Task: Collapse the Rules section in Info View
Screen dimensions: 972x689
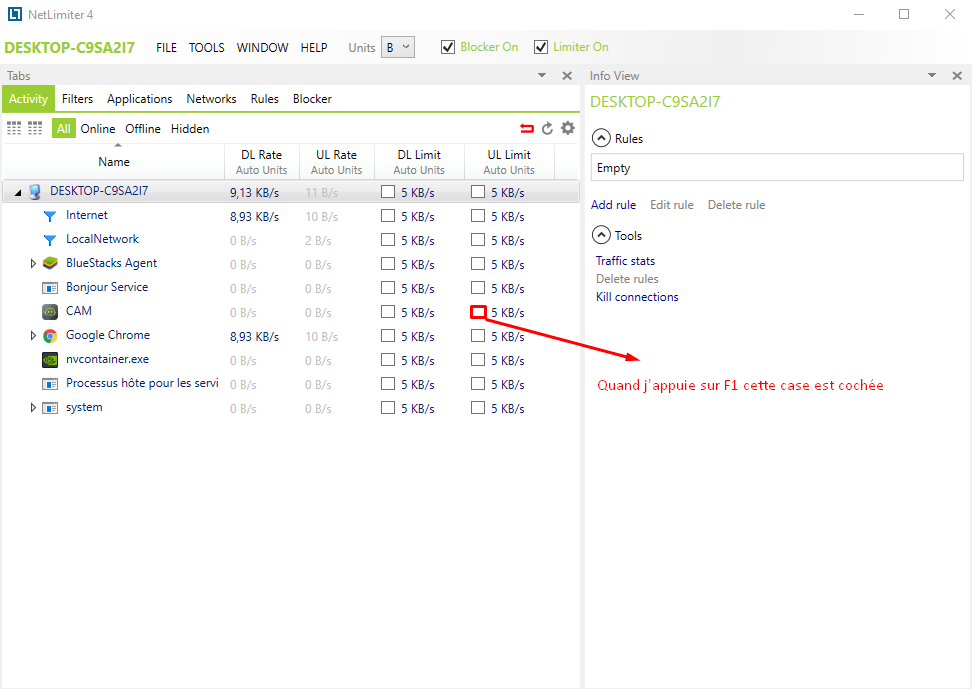Action: point(601,138)
